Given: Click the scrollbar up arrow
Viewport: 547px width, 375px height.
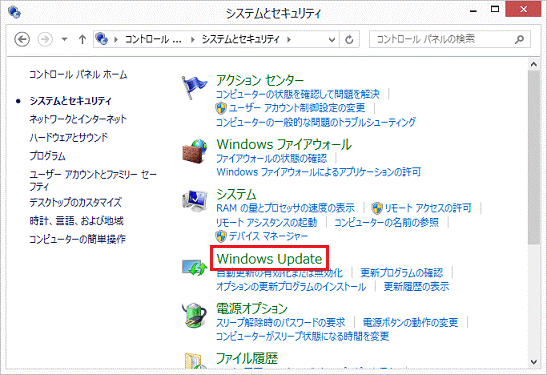Looking at the screenshot, I should click(534, 65).
